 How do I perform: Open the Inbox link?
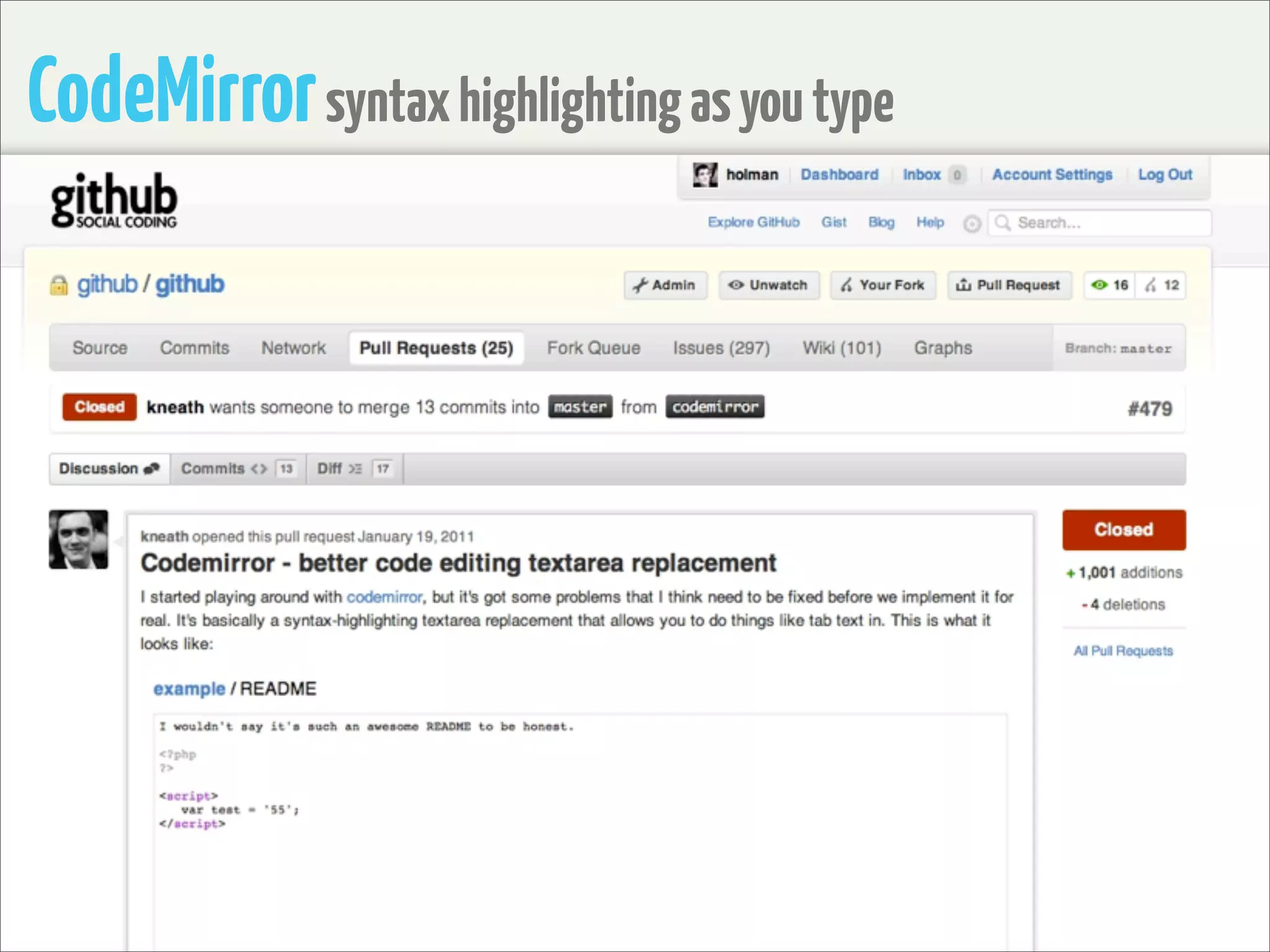pyautogui.click(x=921, y=175)
